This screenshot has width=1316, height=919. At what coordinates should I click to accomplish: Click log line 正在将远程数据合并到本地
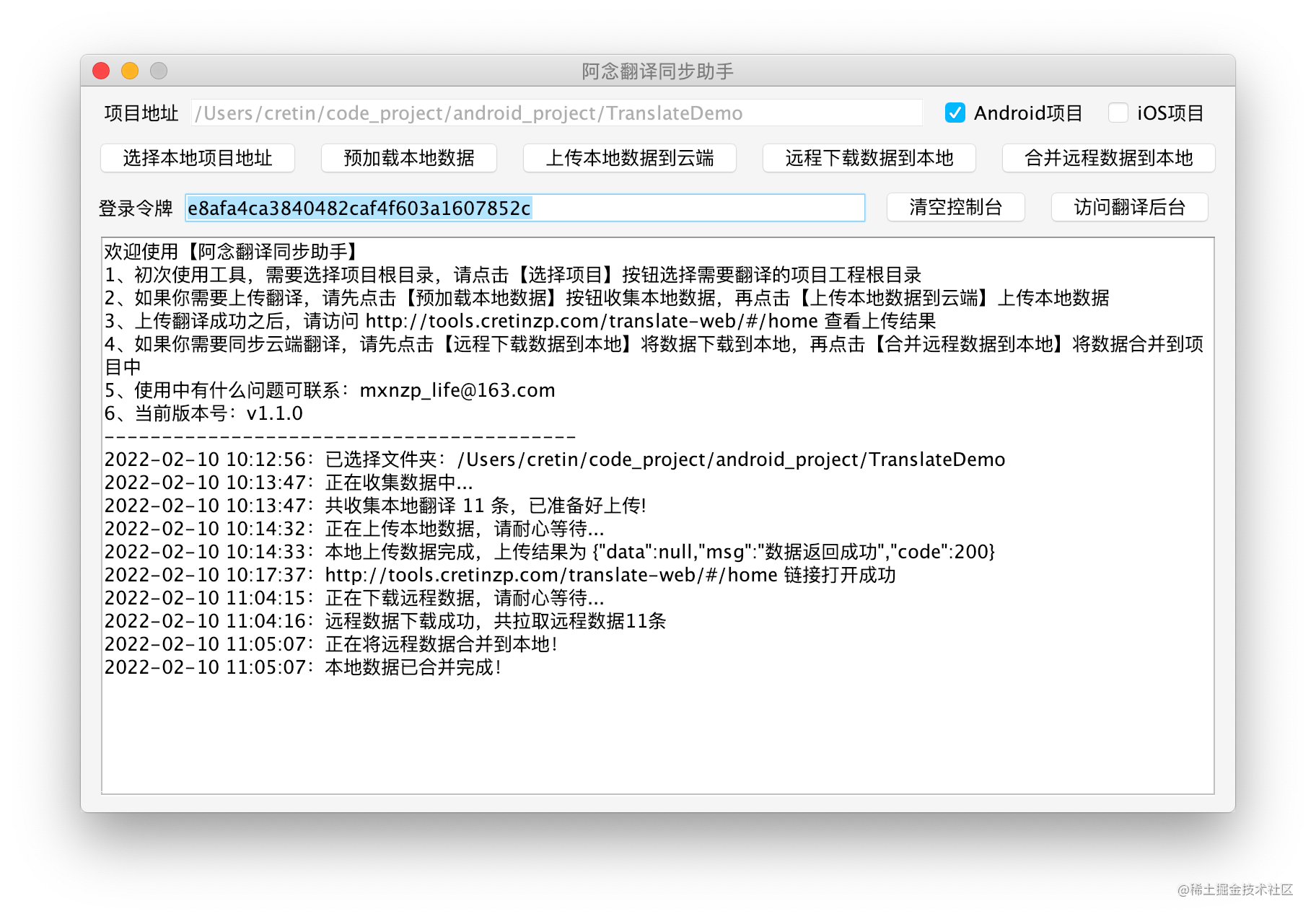click(x=331, y=644)
